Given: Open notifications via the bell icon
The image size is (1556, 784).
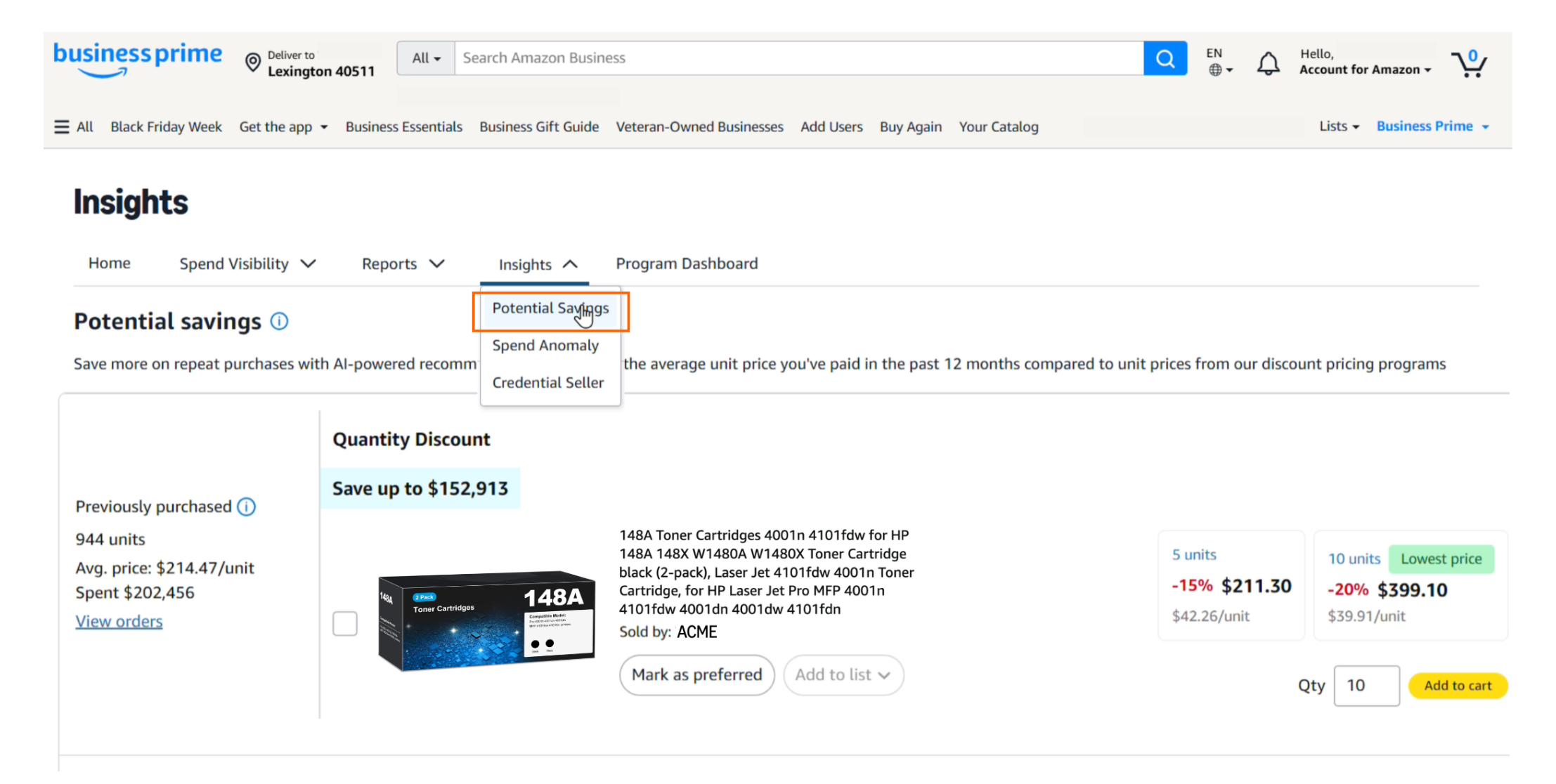Looking at the screenshot, I should click(1268, 63).
